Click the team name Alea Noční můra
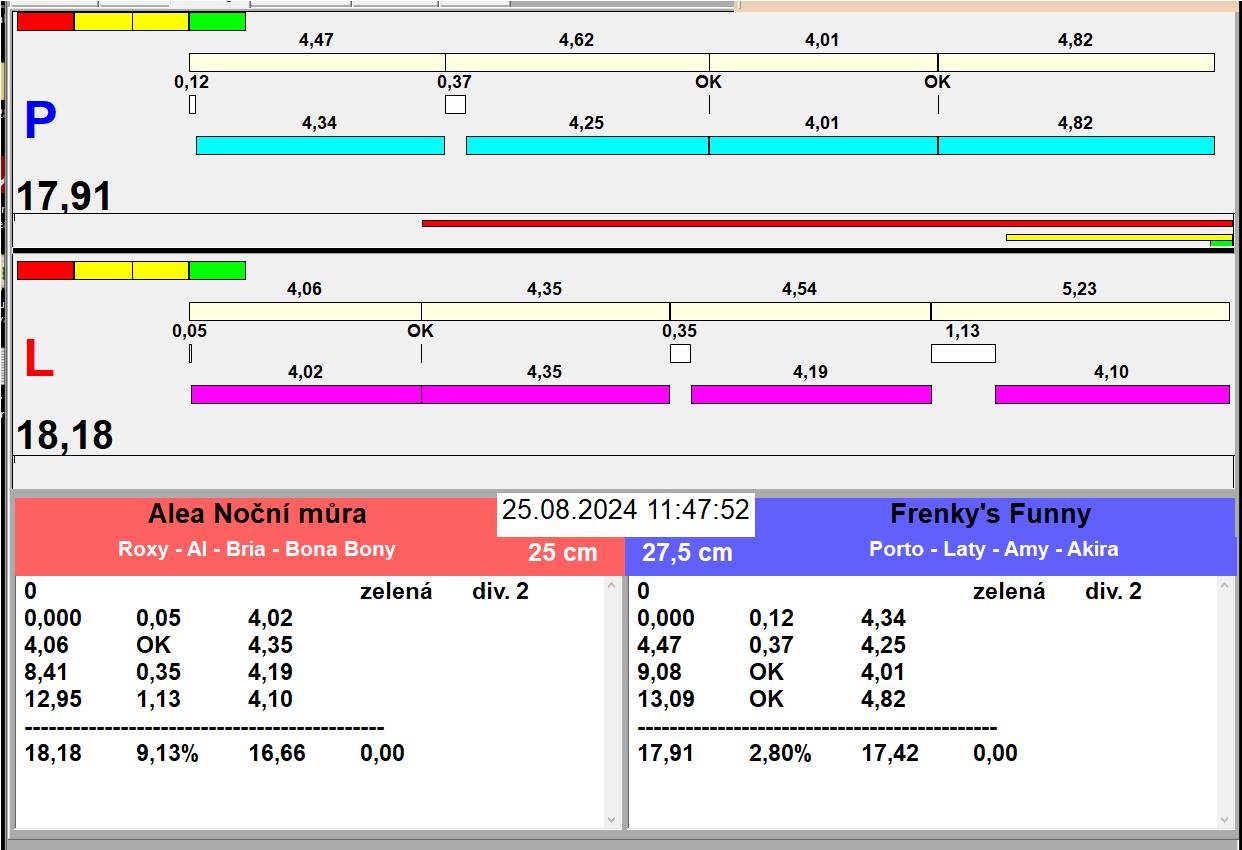 coord(257,514)
